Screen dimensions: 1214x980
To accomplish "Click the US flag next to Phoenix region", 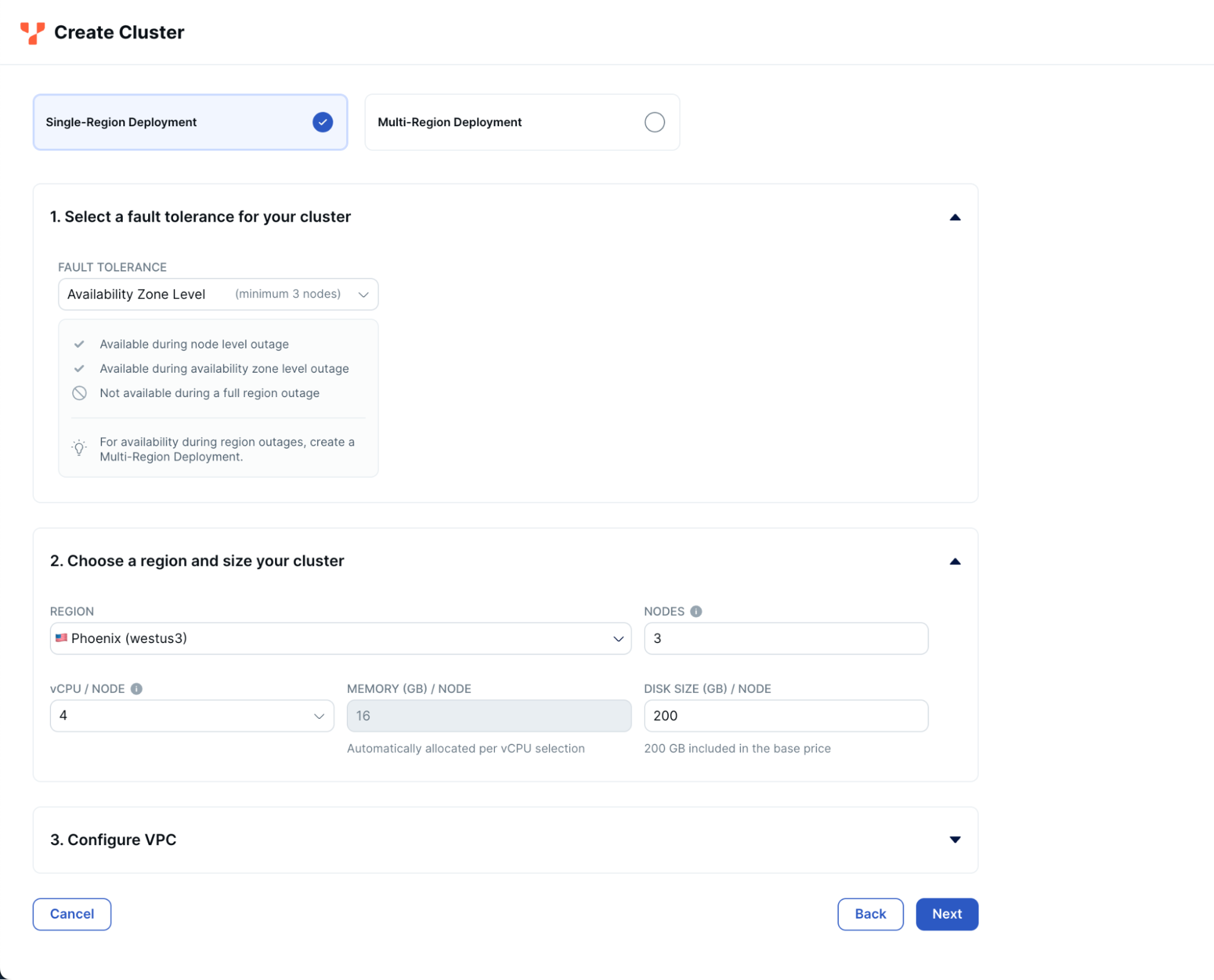I will [61, 638].
